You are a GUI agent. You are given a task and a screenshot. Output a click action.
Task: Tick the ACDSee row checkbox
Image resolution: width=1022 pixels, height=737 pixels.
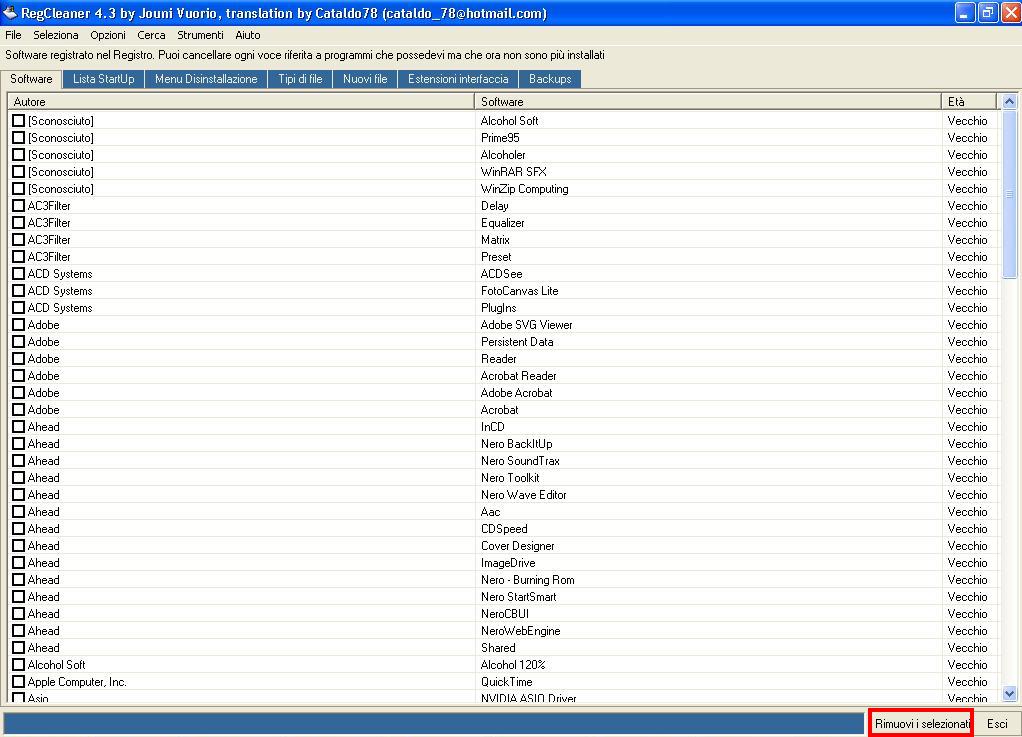pos(18,274)
